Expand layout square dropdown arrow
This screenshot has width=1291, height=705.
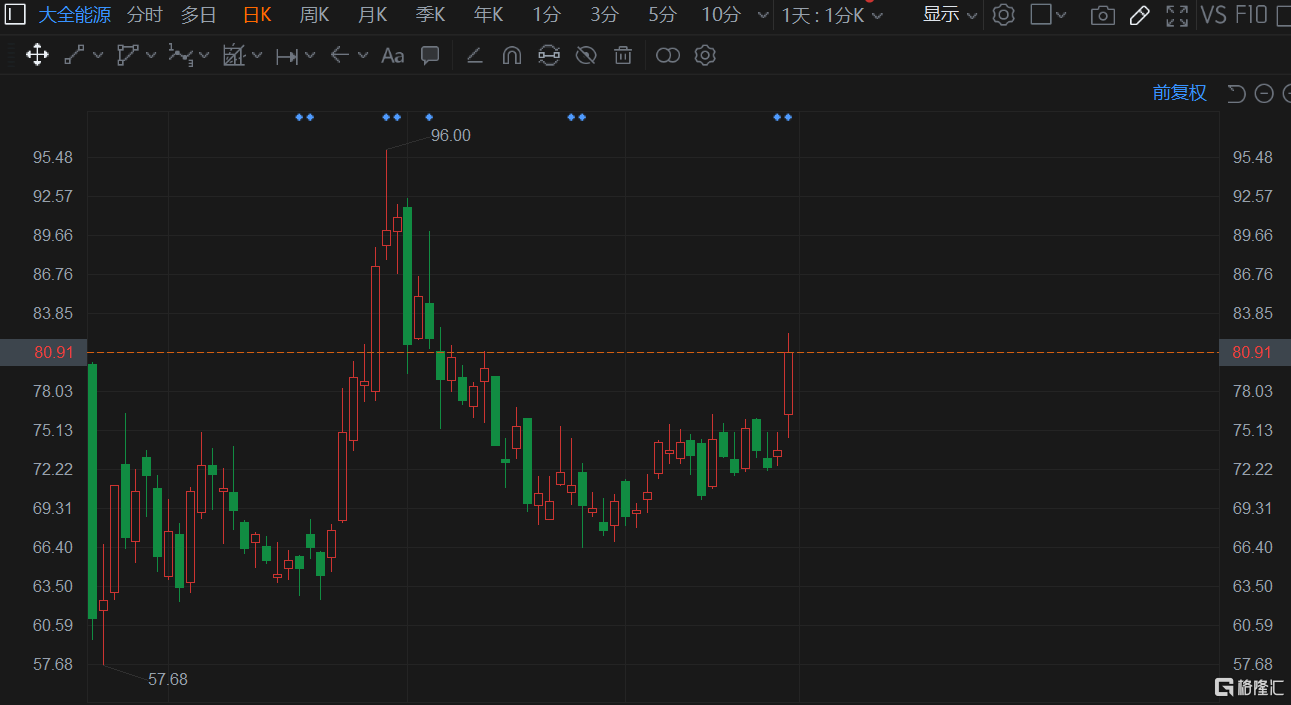(x=1061, y=15)
